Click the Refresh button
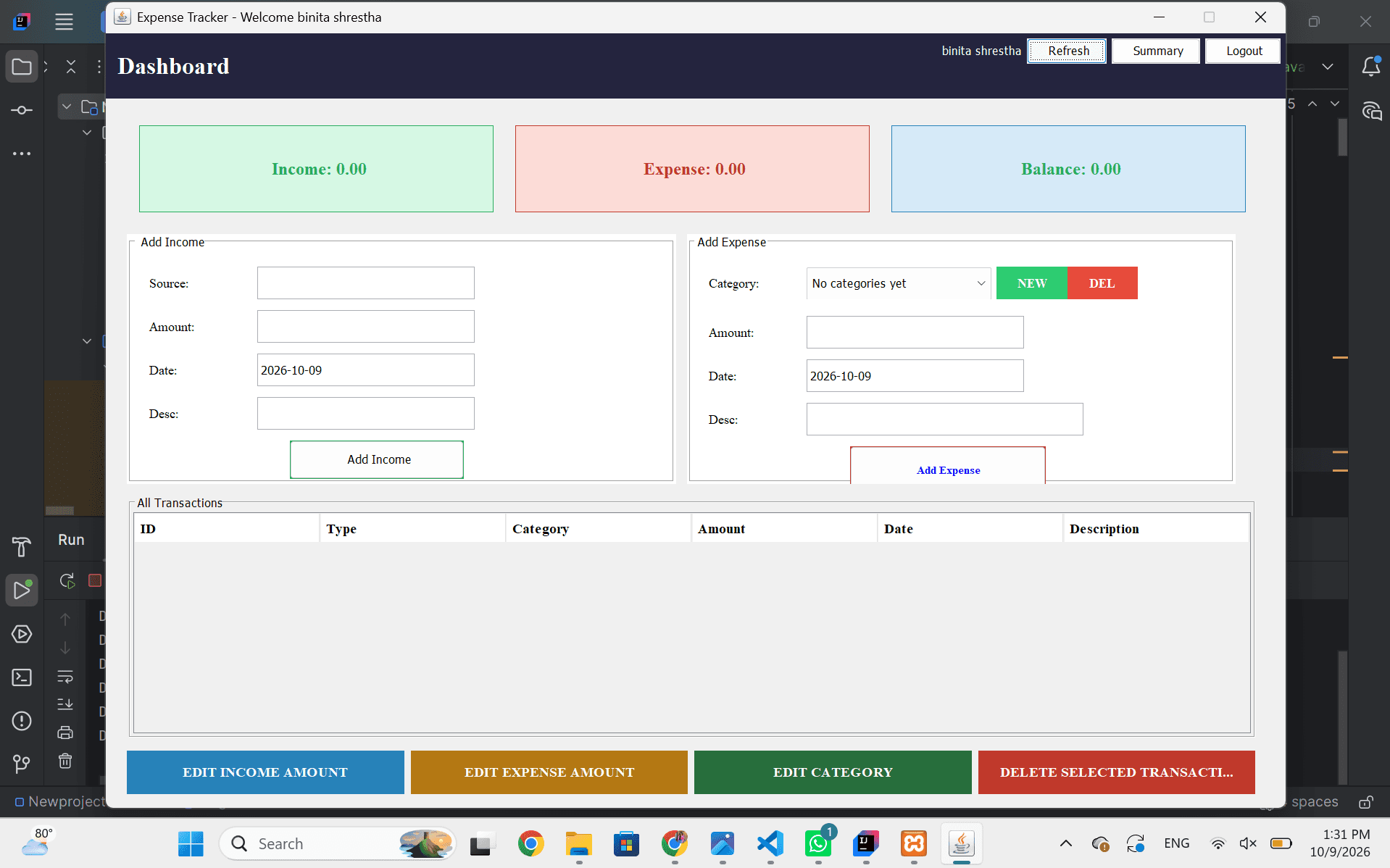1390x868 pixels. click(x=1067, y=51)
